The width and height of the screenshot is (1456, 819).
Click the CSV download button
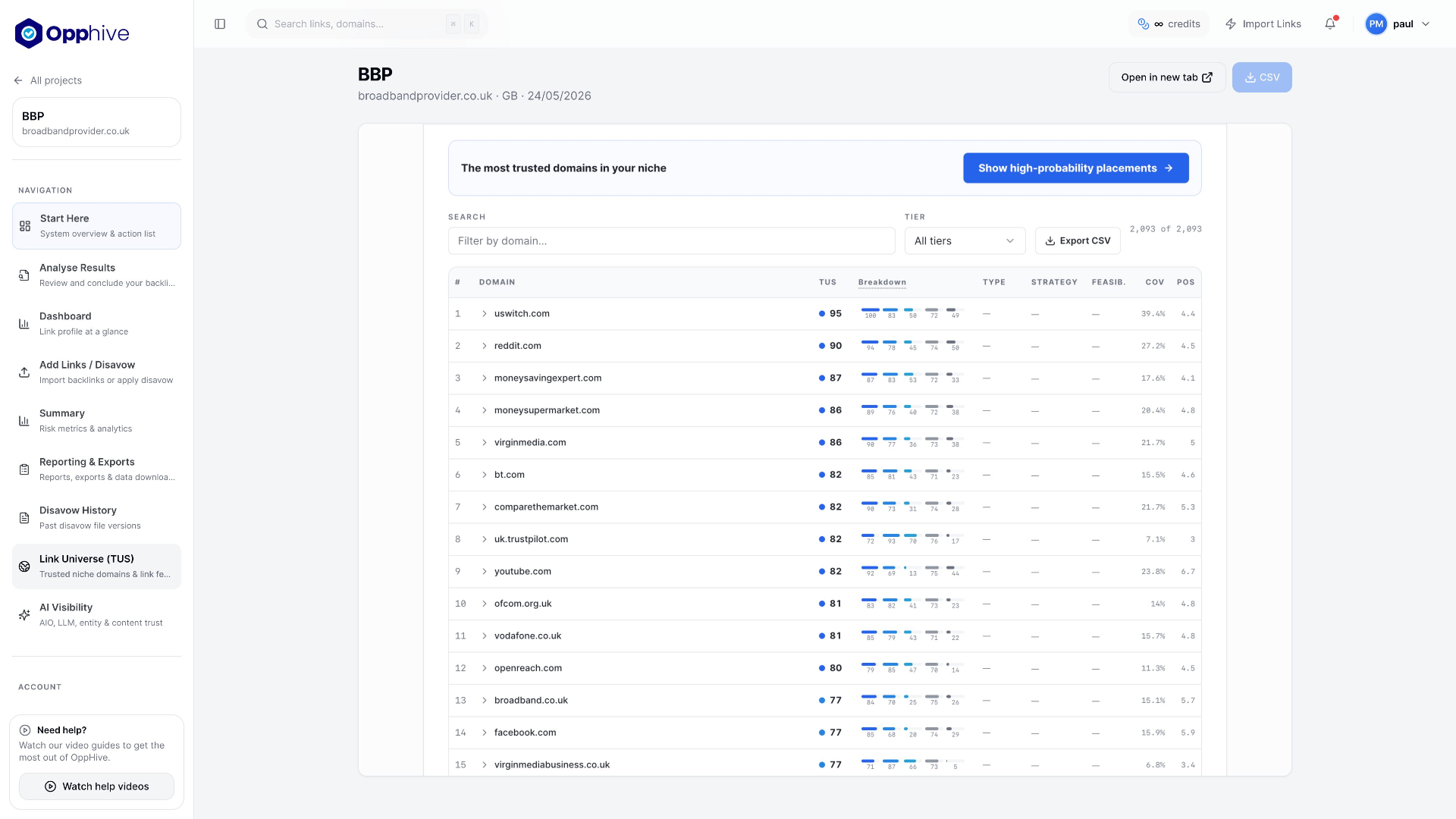(1262, 77)
